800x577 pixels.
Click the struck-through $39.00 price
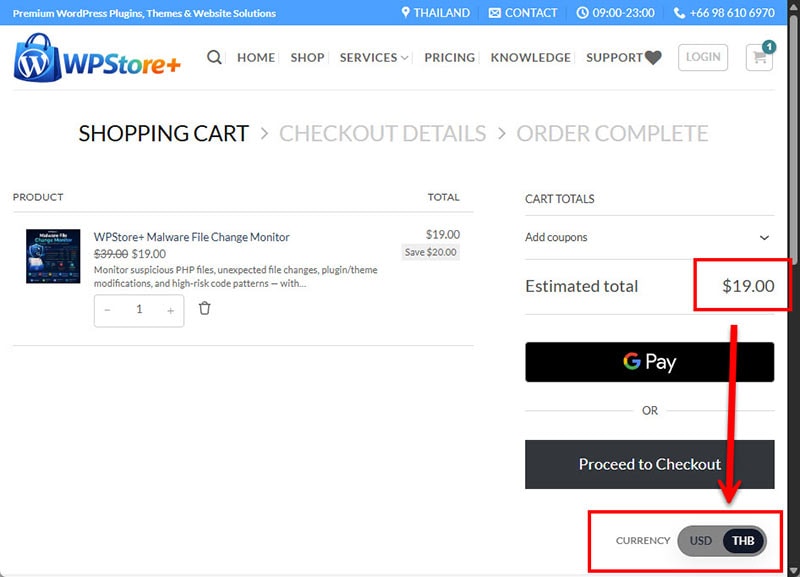111,254
